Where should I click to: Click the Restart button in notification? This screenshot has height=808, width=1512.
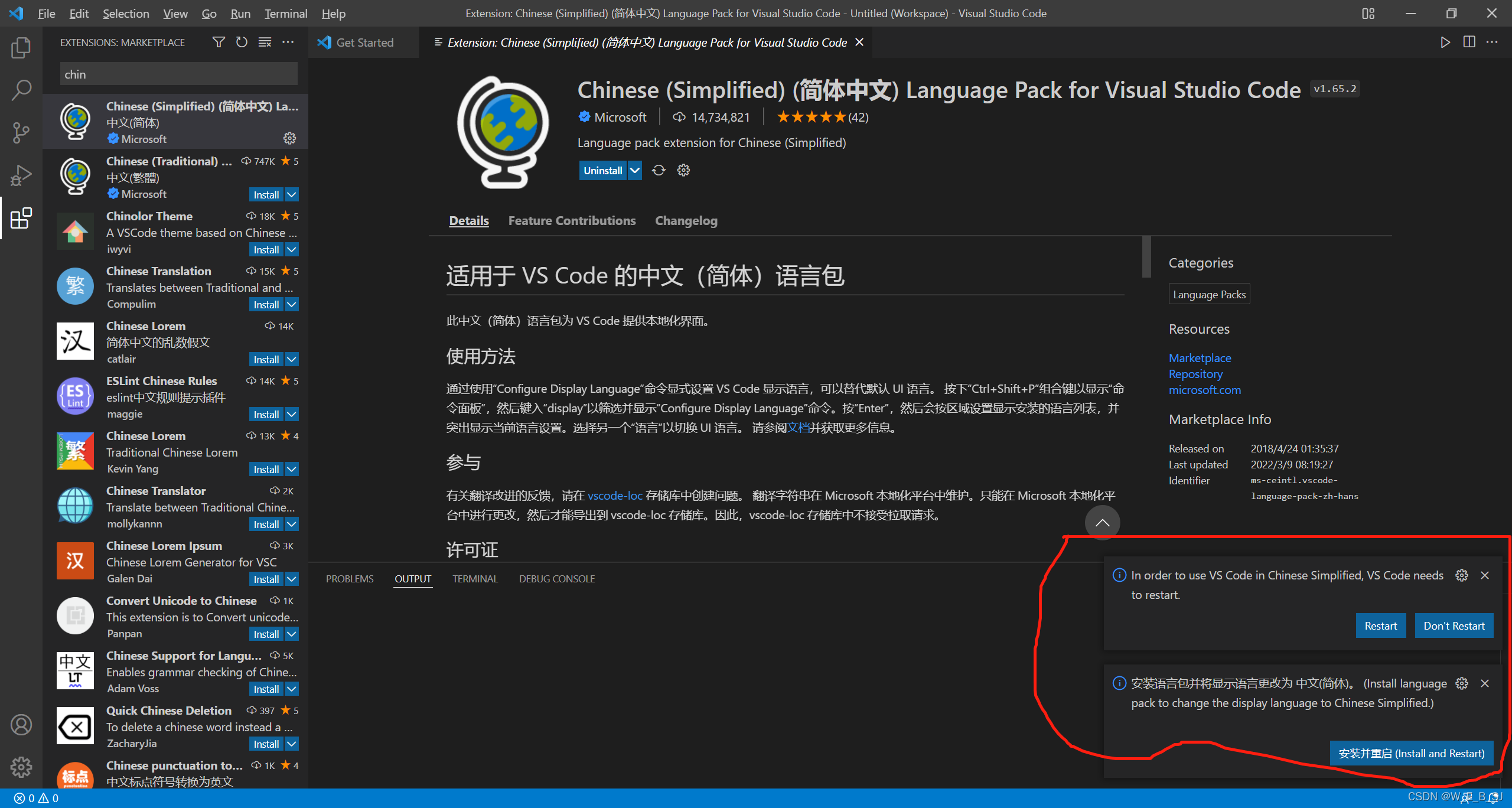pyautogui.click(x=1380, y=626)
